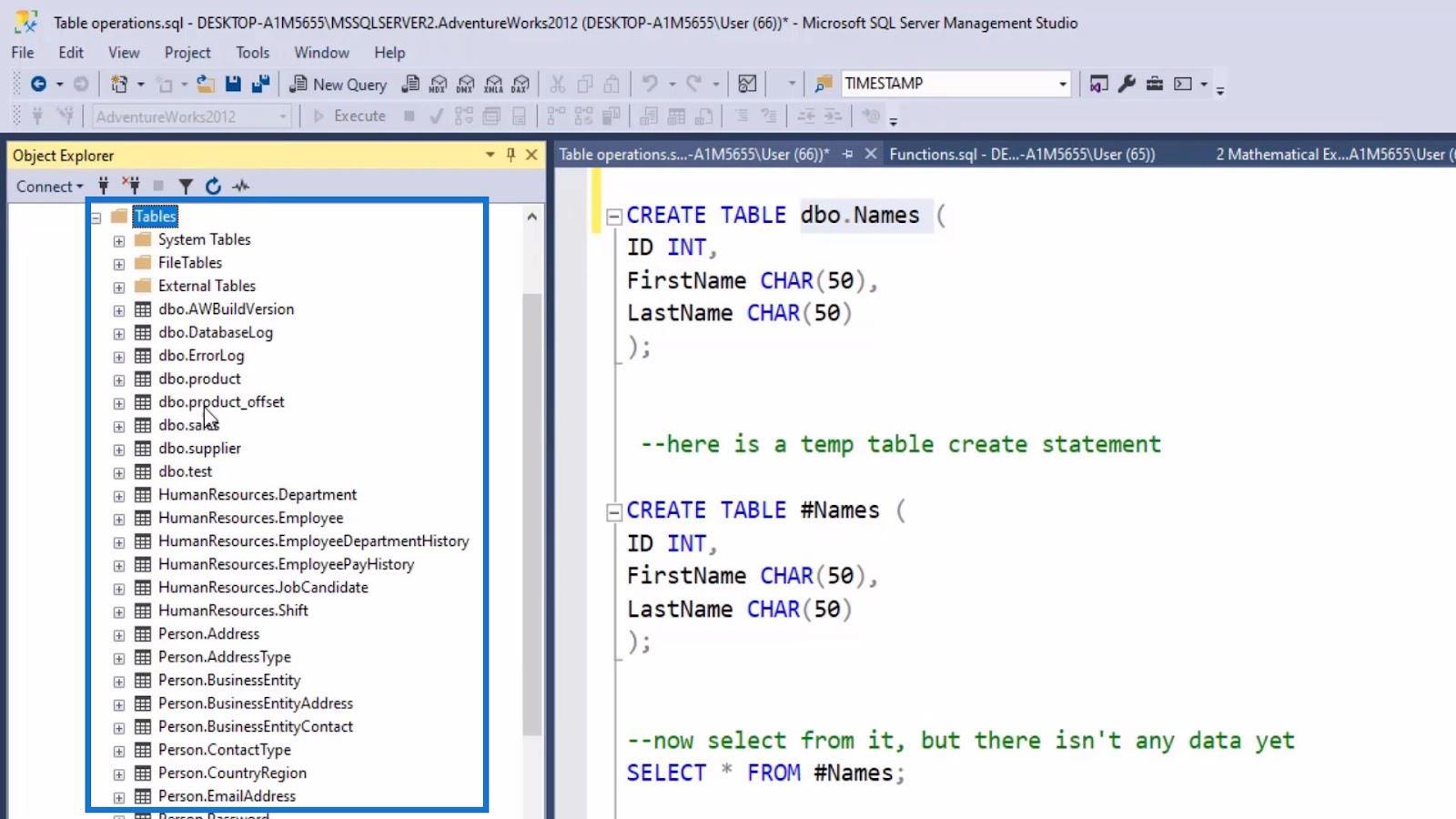Select the HumanResources.Department table
The height and width of the screenshot is (819, 1456).
(258, 495)
